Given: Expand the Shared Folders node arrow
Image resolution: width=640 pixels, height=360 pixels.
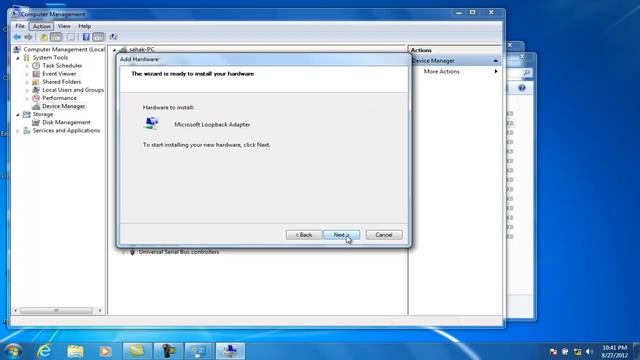Looking at the screenshot, I should 27,82.
